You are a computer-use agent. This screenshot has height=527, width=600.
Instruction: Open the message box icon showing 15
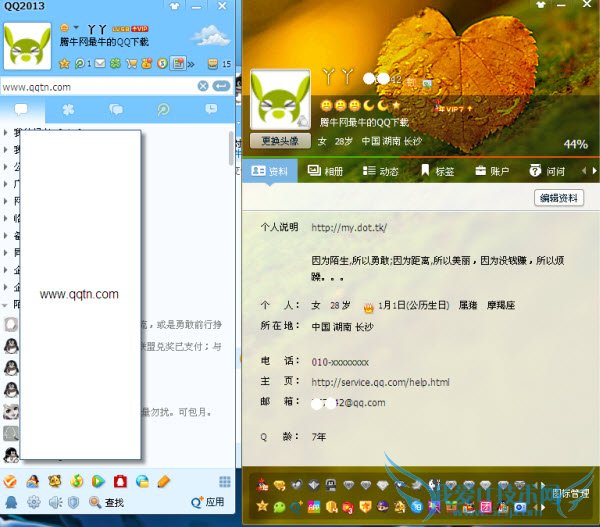pyautogui.click(x=219, y=64)
